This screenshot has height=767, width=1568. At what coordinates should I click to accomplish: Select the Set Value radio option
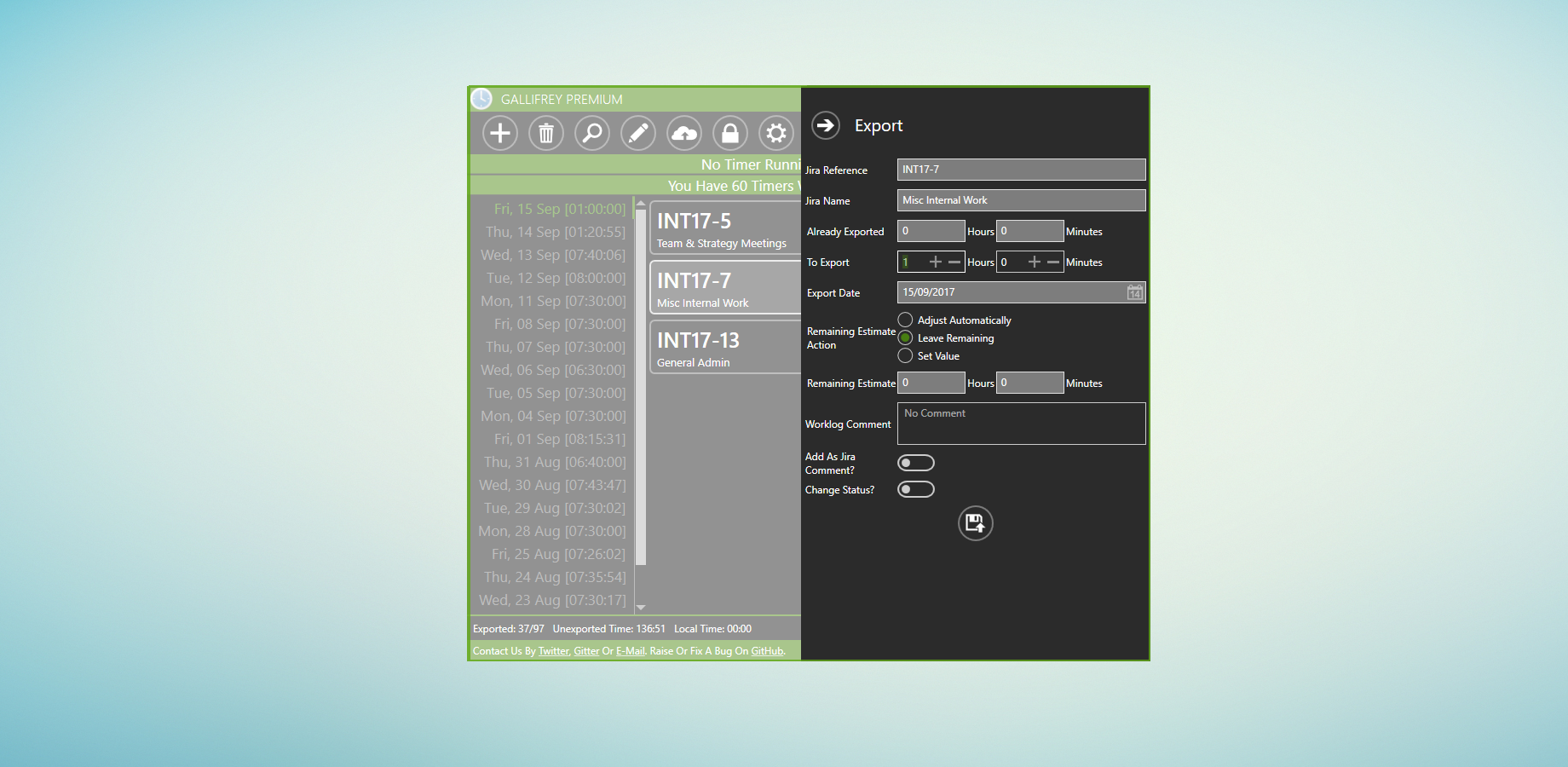tap(905, 355)
